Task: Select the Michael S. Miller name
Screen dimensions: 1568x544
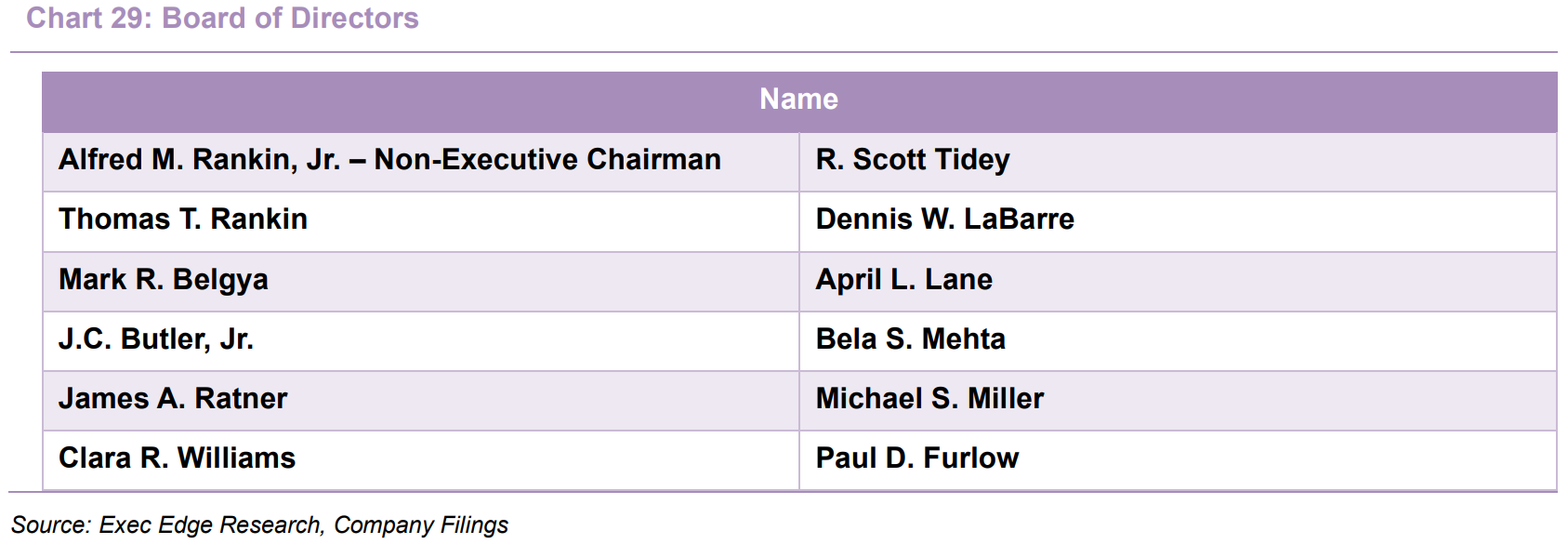Action: 930,399
